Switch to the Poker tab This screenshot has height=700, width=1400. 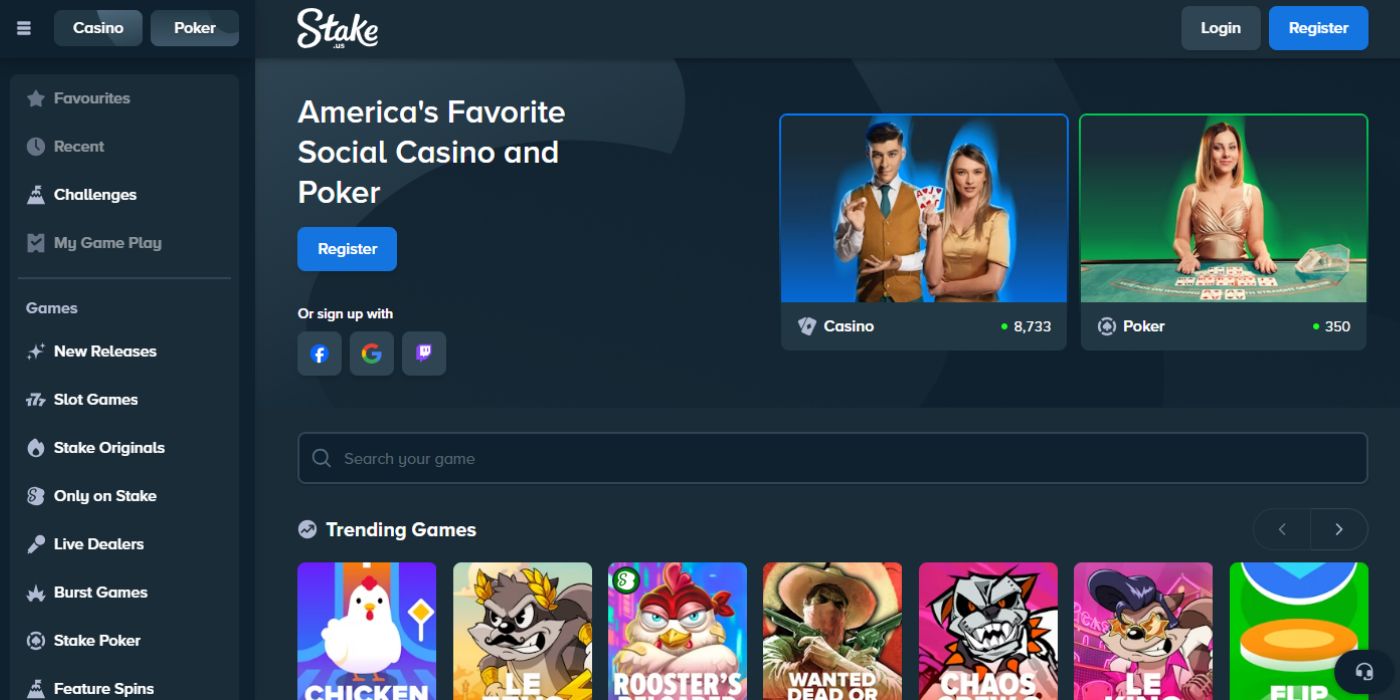[195, 28]
